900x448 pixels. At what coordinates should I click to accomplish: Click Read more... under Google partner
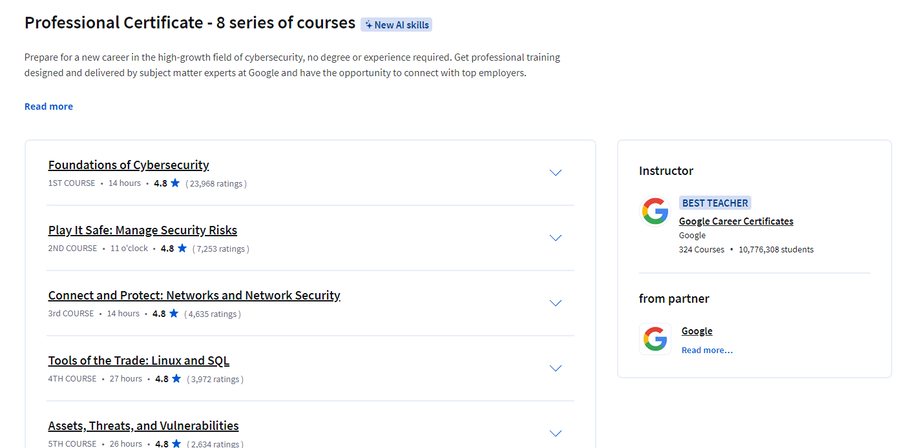pyautogui.click(x=707, y=350)
